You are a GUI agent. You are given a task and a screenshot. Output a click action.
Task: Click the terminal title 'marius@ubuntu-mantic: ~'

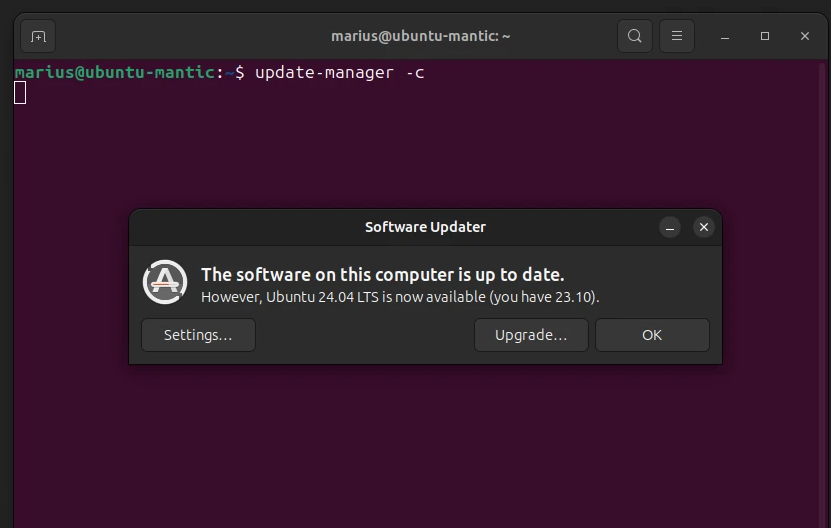point(420,36)
